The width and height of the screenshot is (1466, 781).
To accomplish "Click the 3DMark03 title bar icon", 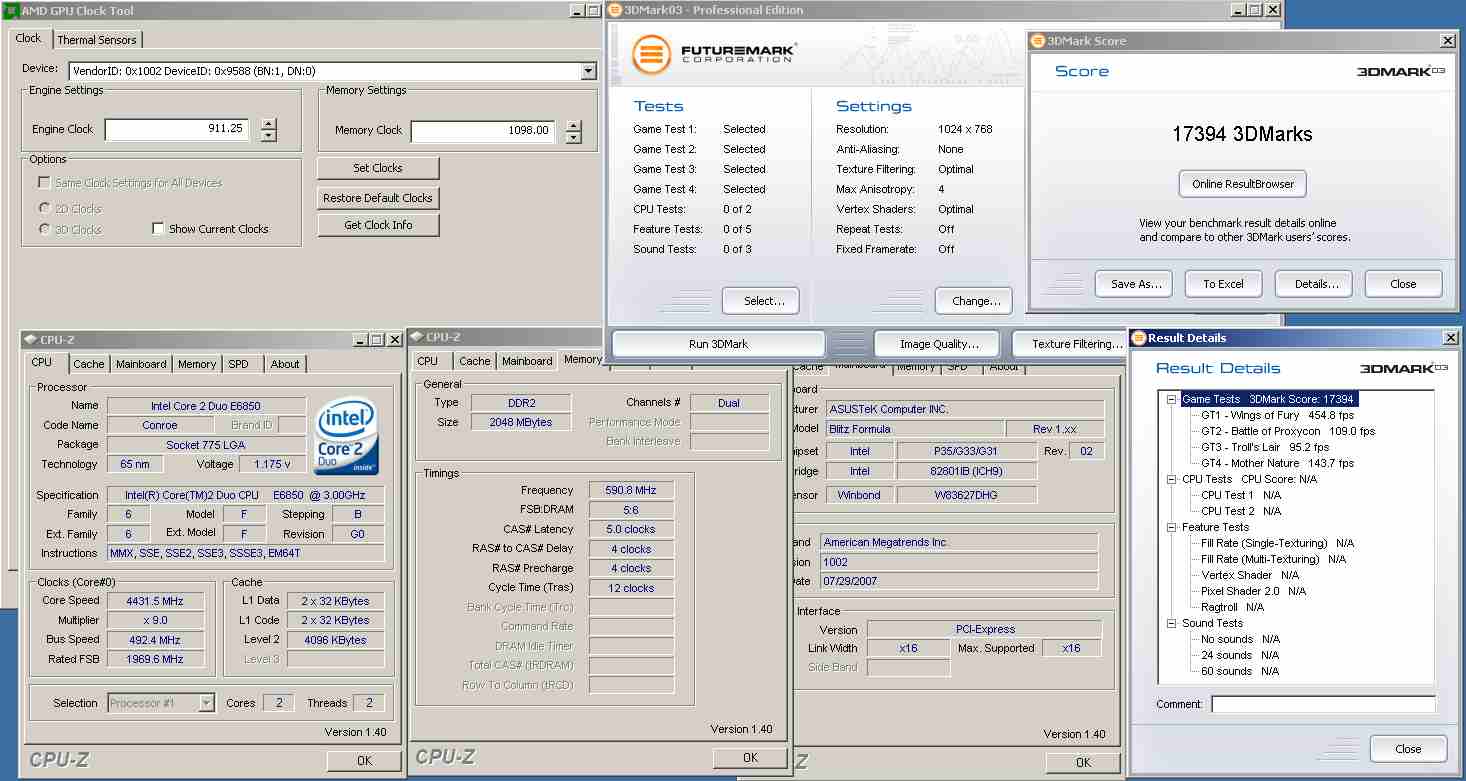I will 615,10.
